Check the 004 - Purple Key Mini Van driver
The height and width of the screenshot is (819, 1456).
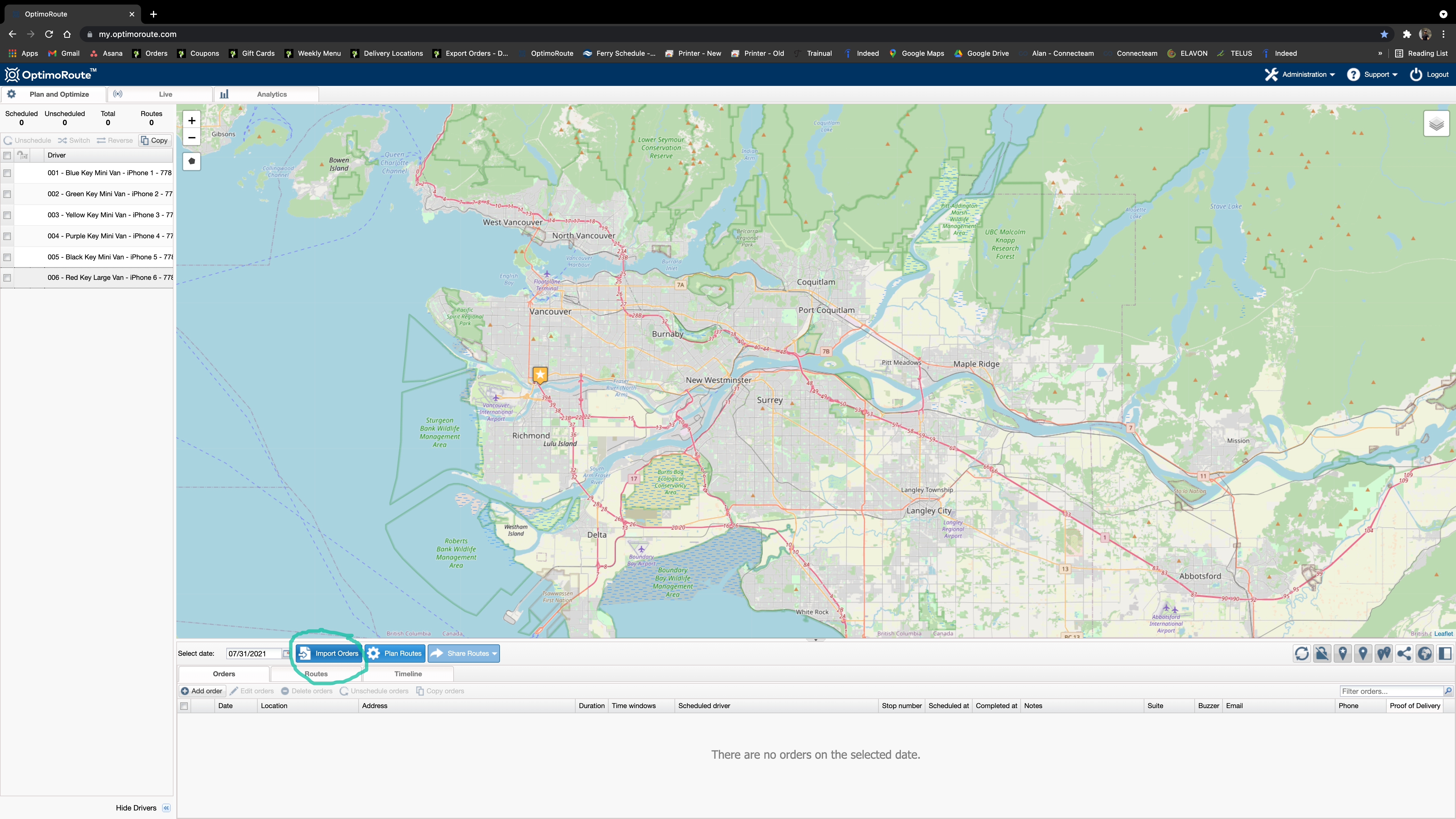[x=7, y=236]
